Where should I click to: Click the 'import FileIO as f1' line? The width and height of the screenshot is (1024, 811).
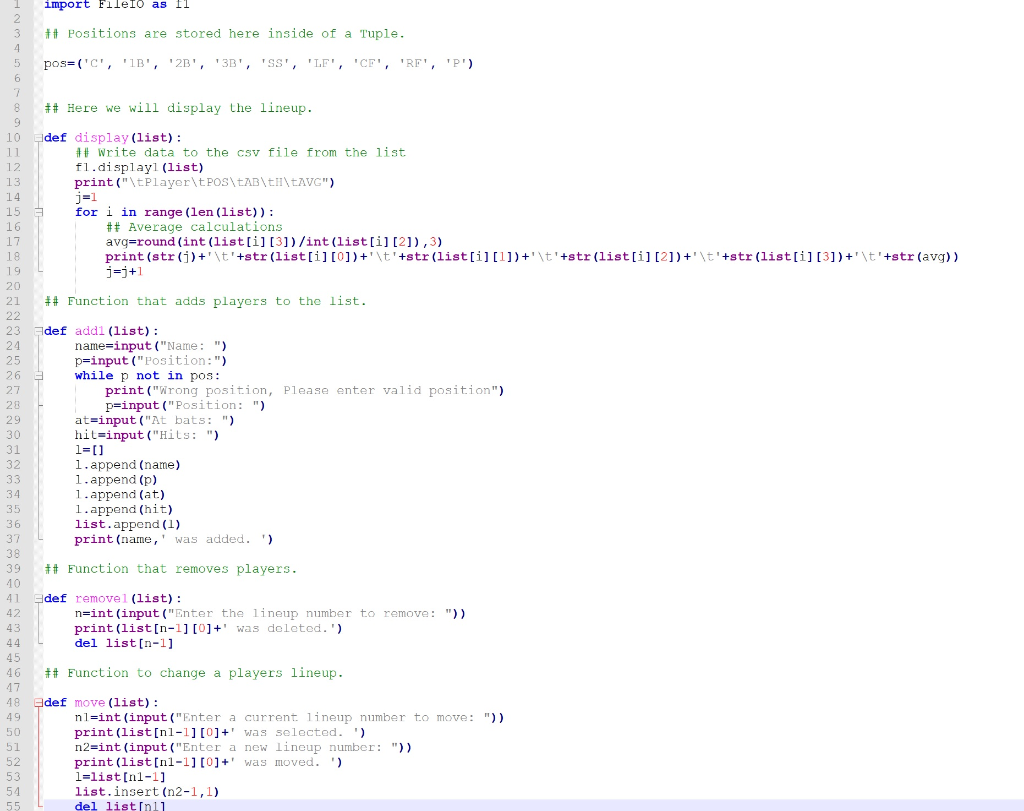pos(117,5)
